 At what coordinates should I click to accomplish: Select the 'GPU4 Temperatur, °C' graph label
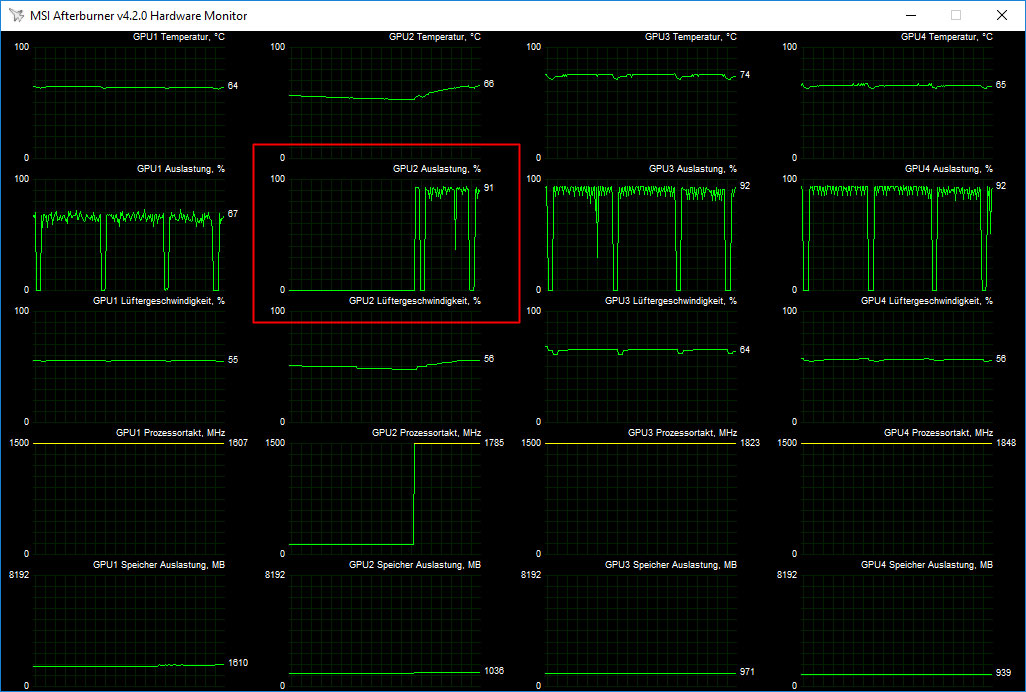pos(946,37)
